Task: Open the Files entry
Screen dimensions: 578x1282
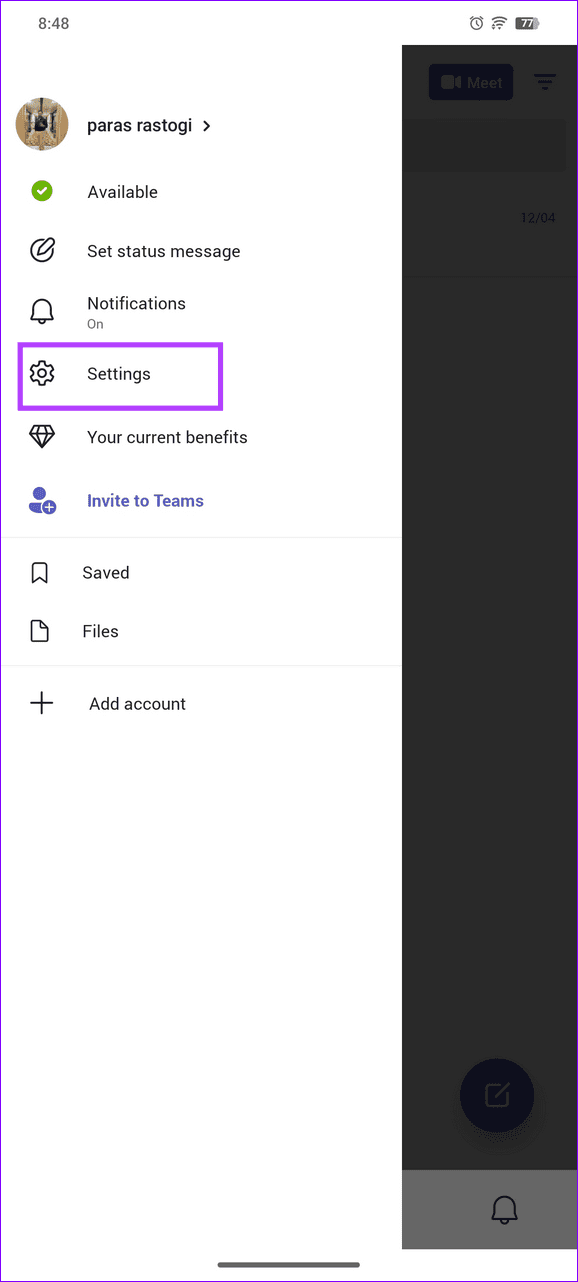Action: point(100,631)
